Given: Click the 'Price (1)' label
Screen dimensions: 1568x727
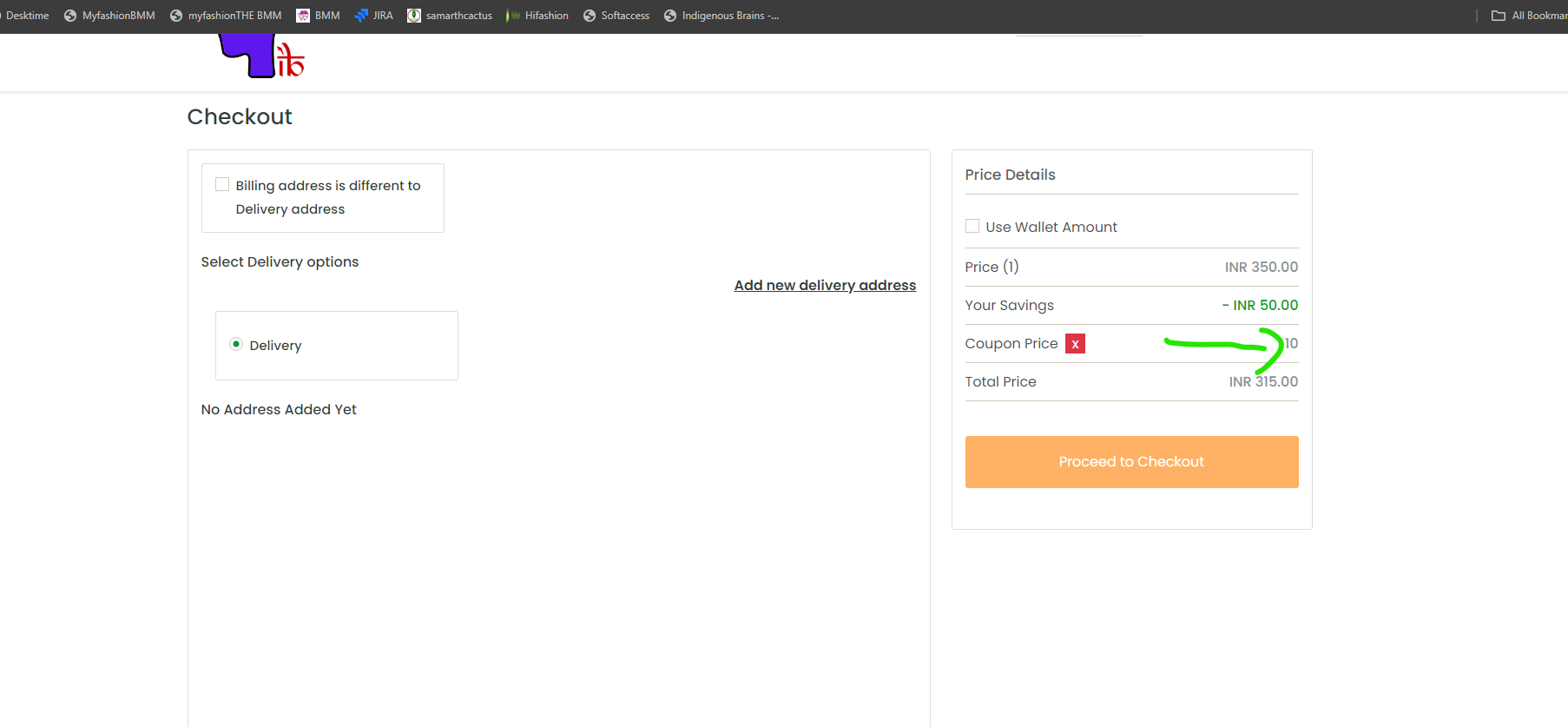Looking at the screenshot, I should click(x=992, y=267).
